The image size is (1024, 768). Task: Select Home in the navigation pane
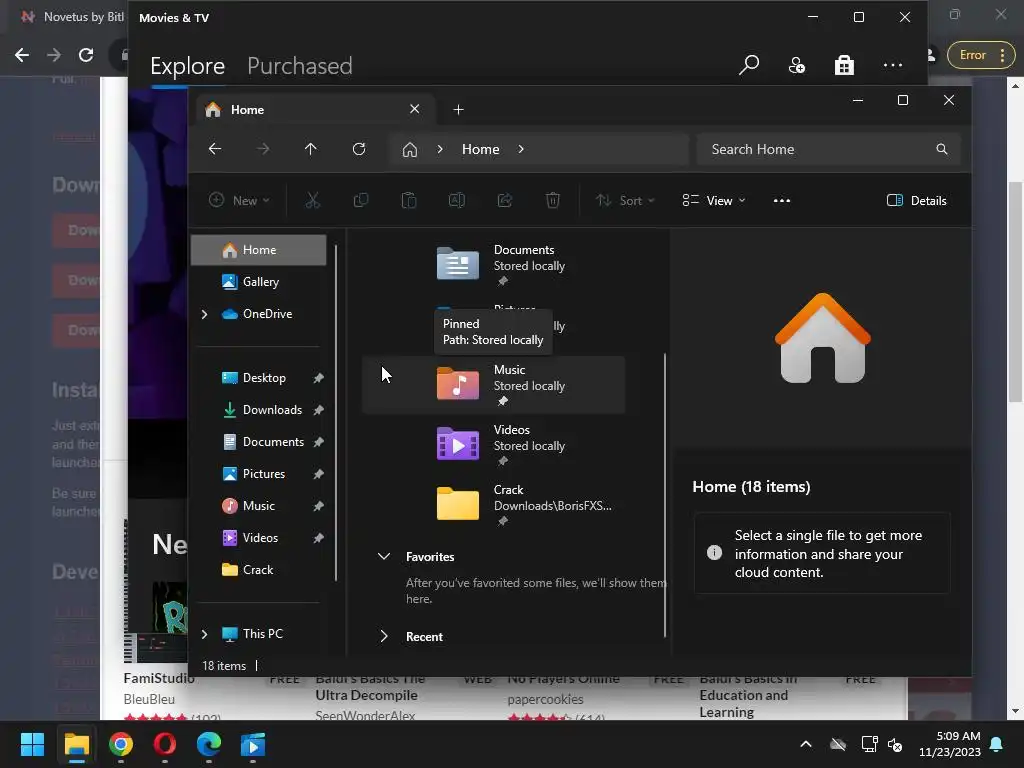coord(259,250)
